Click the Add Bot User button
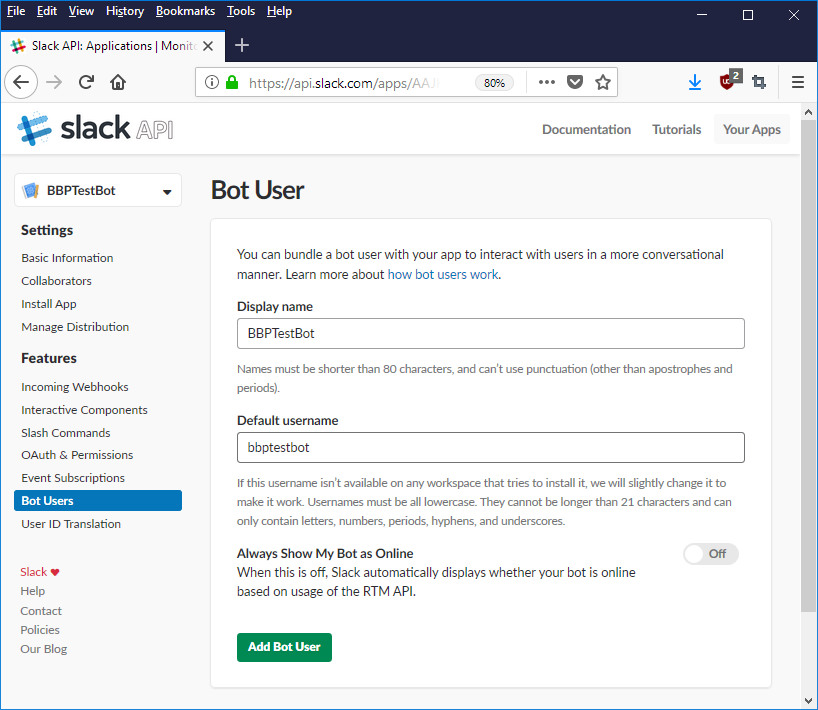The width and height of the screenshot is (818, 710). pos(284,647)
